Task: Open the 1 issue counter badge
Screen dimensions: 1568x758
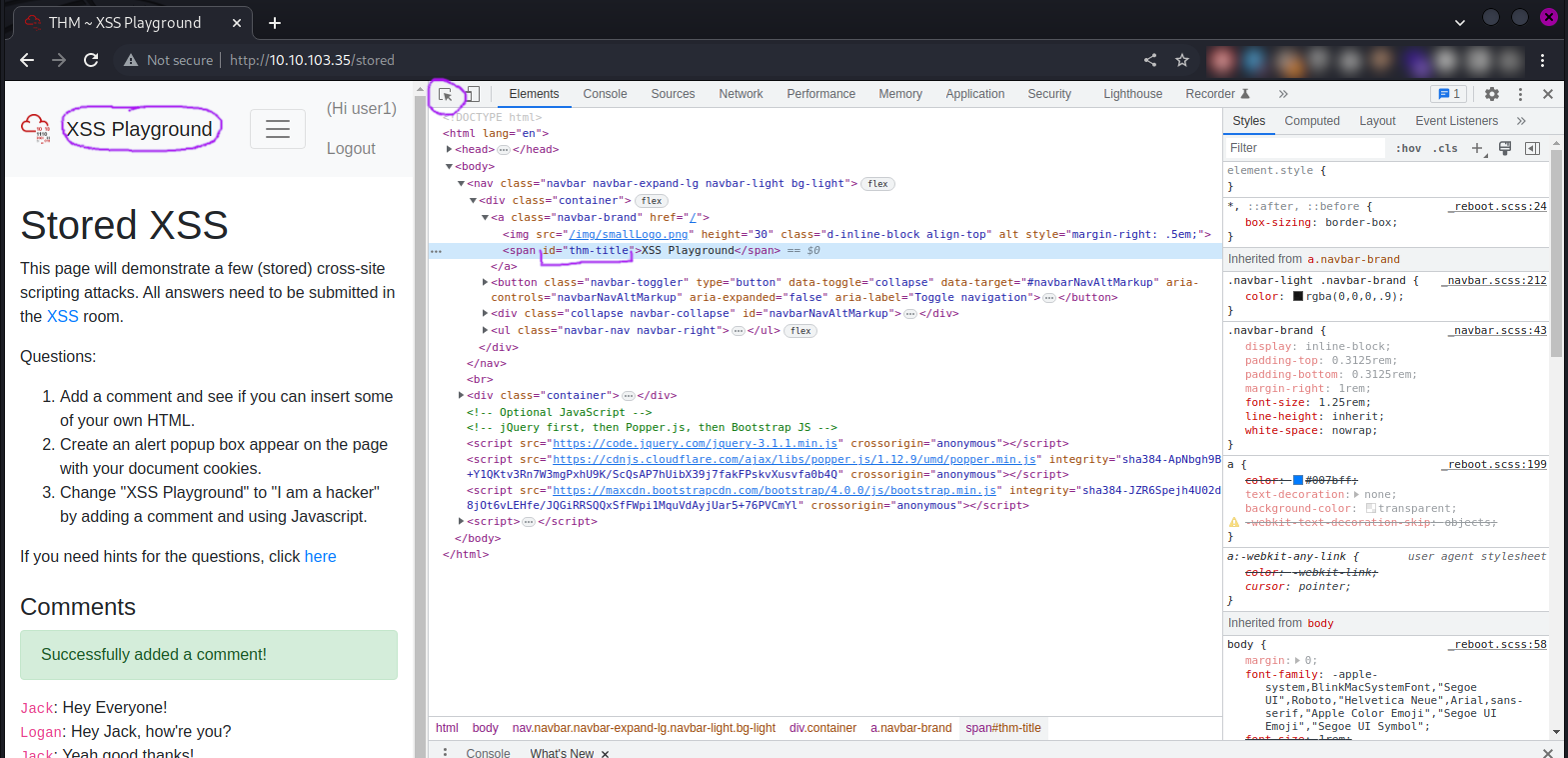Action: click(x=1448, y=94)
